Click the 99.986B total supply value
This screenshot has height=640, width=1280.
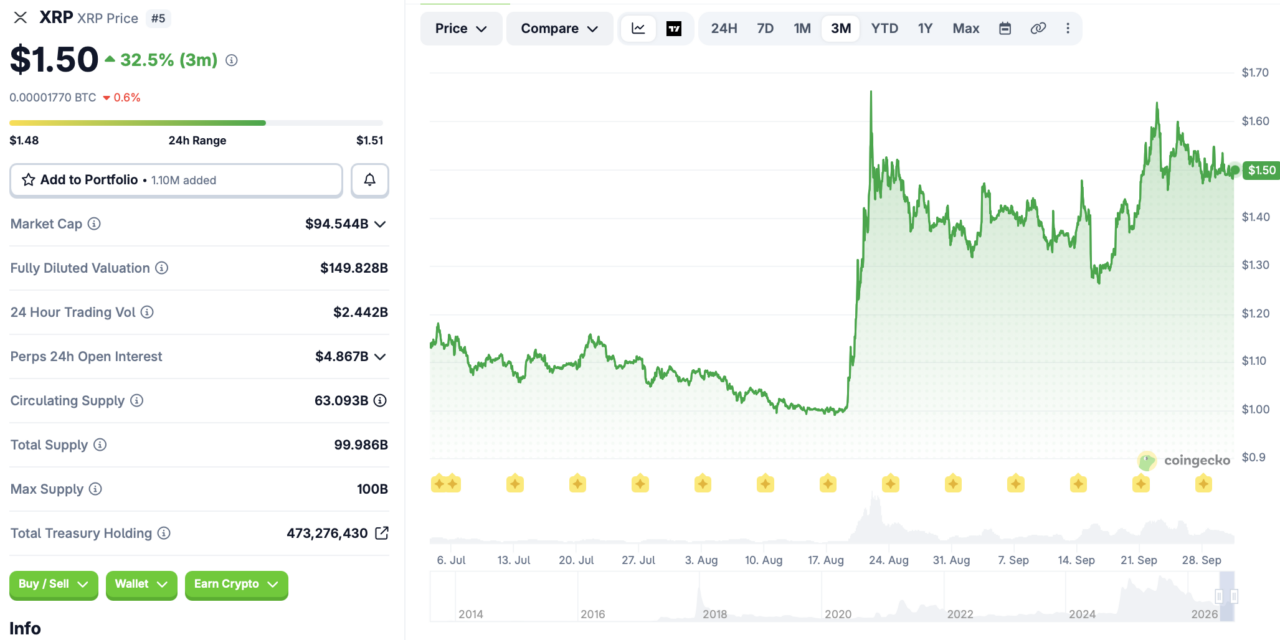[361, 445]
